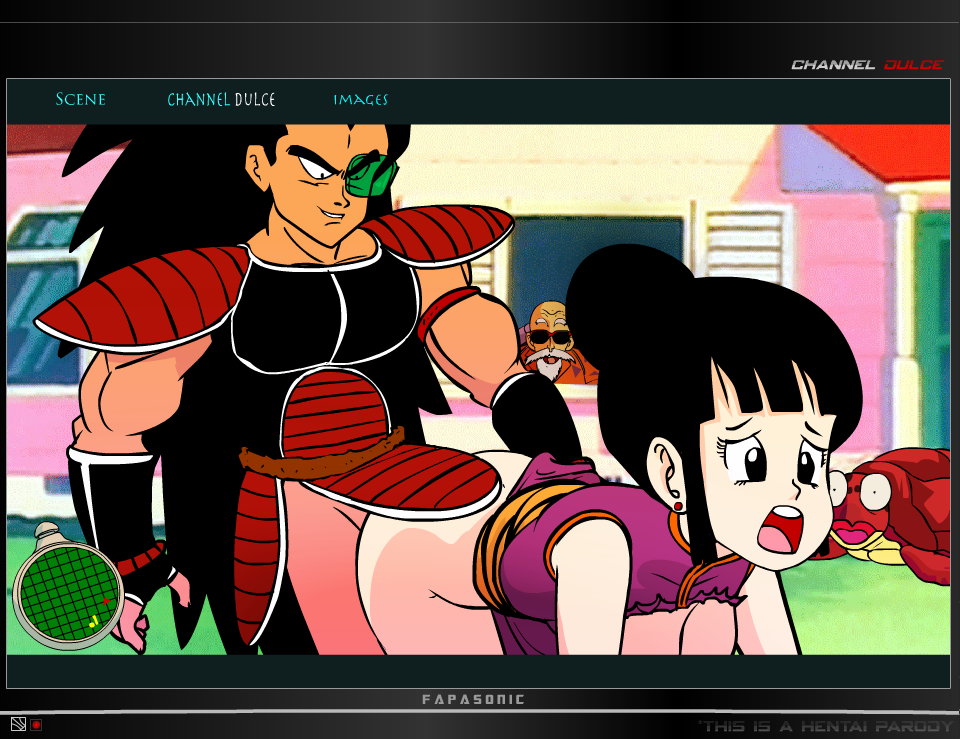Open the Scene menu
The height and width of the screenshot is (739, 960).
80,99
